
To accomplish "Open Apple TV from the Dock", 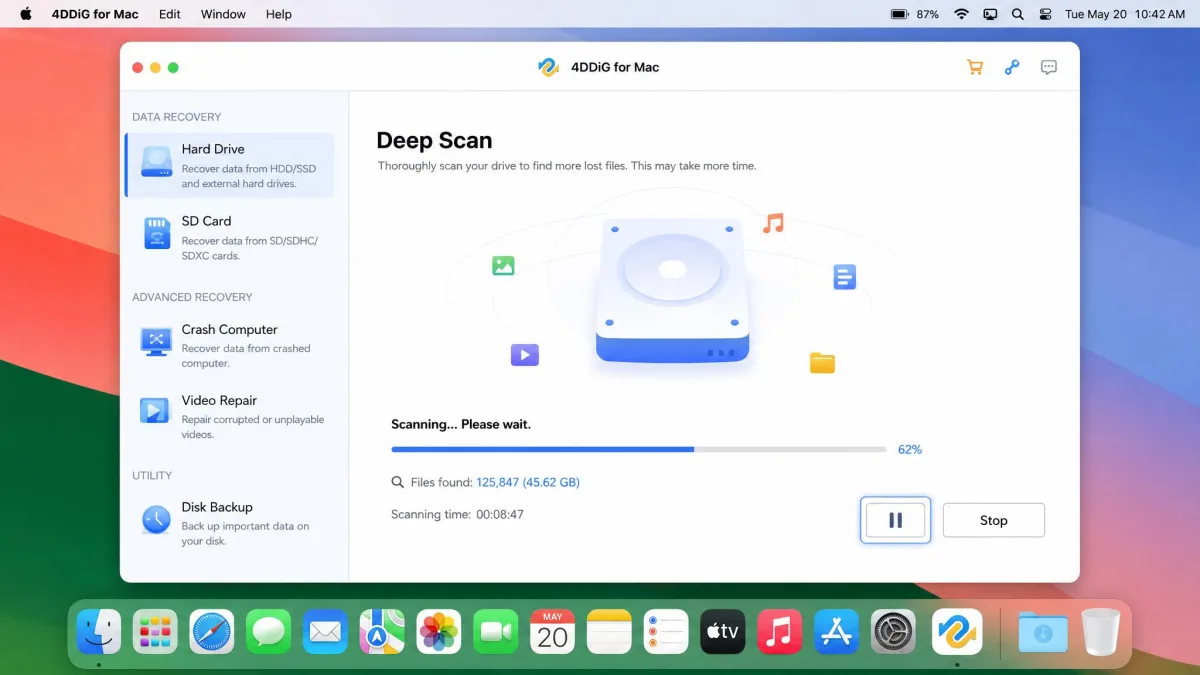I will tap(723, 632).
